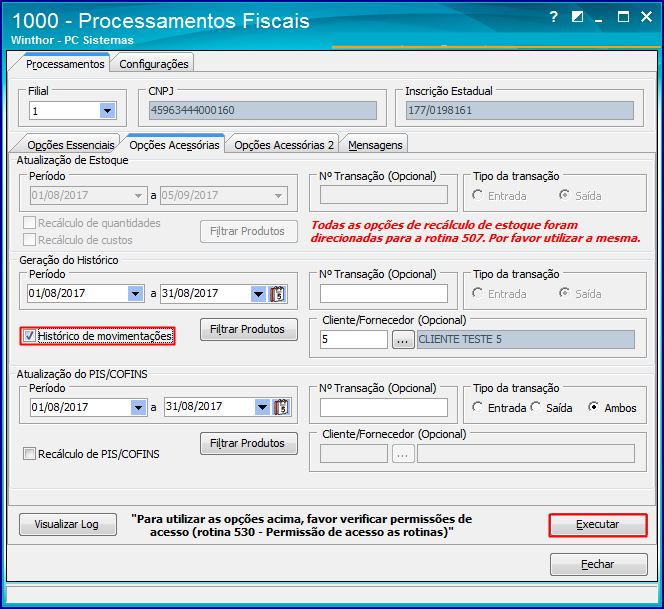The height and width of the screenshot is (609, 664).
Task: Click Filtrar Produtos in Geração do Histórico
Action: [249, 329]
